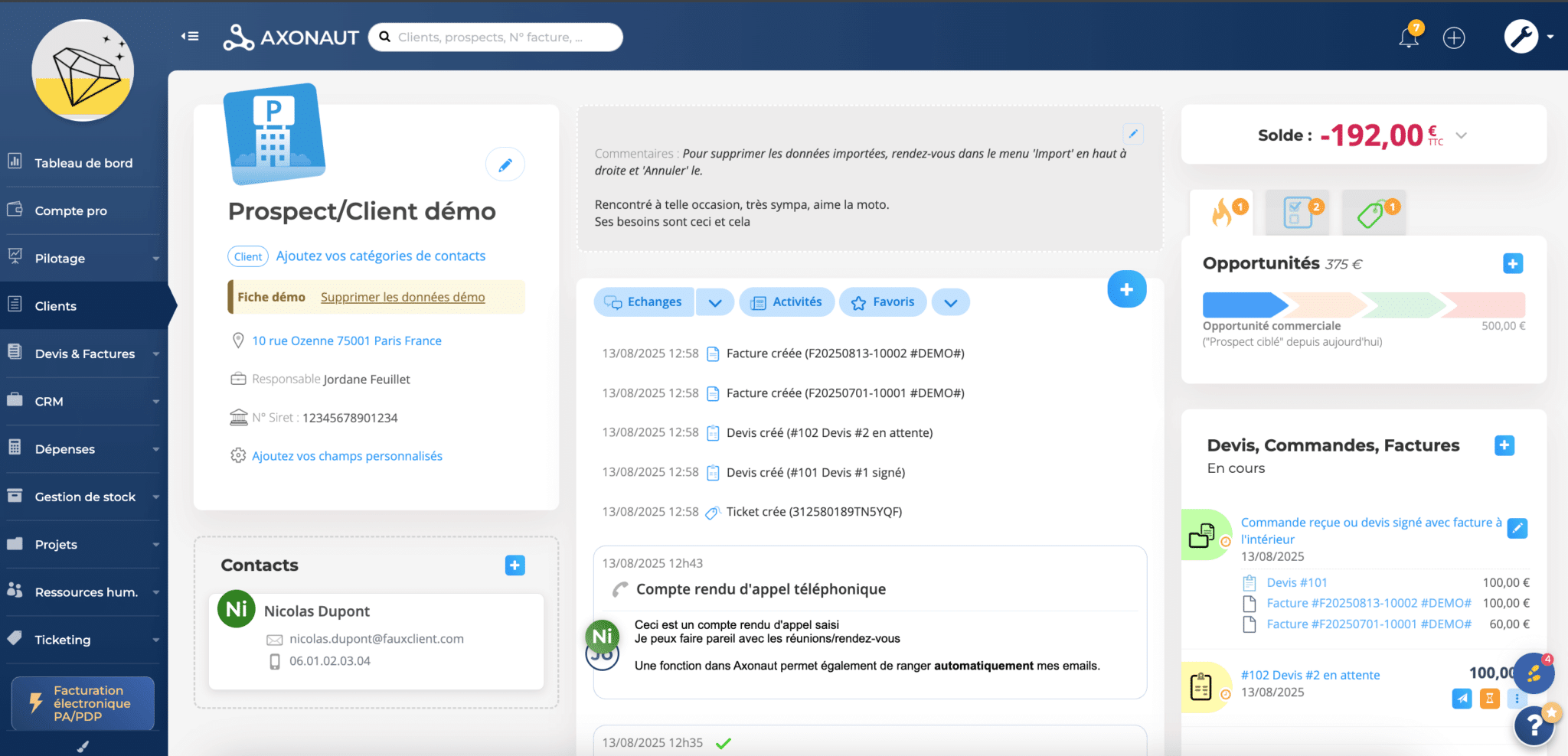Image resolution: width=1568 pixels, height=756 pixels.
Task: Open Facture #F20250701-10001 #DEMO# link
Action: (1369, 624)
